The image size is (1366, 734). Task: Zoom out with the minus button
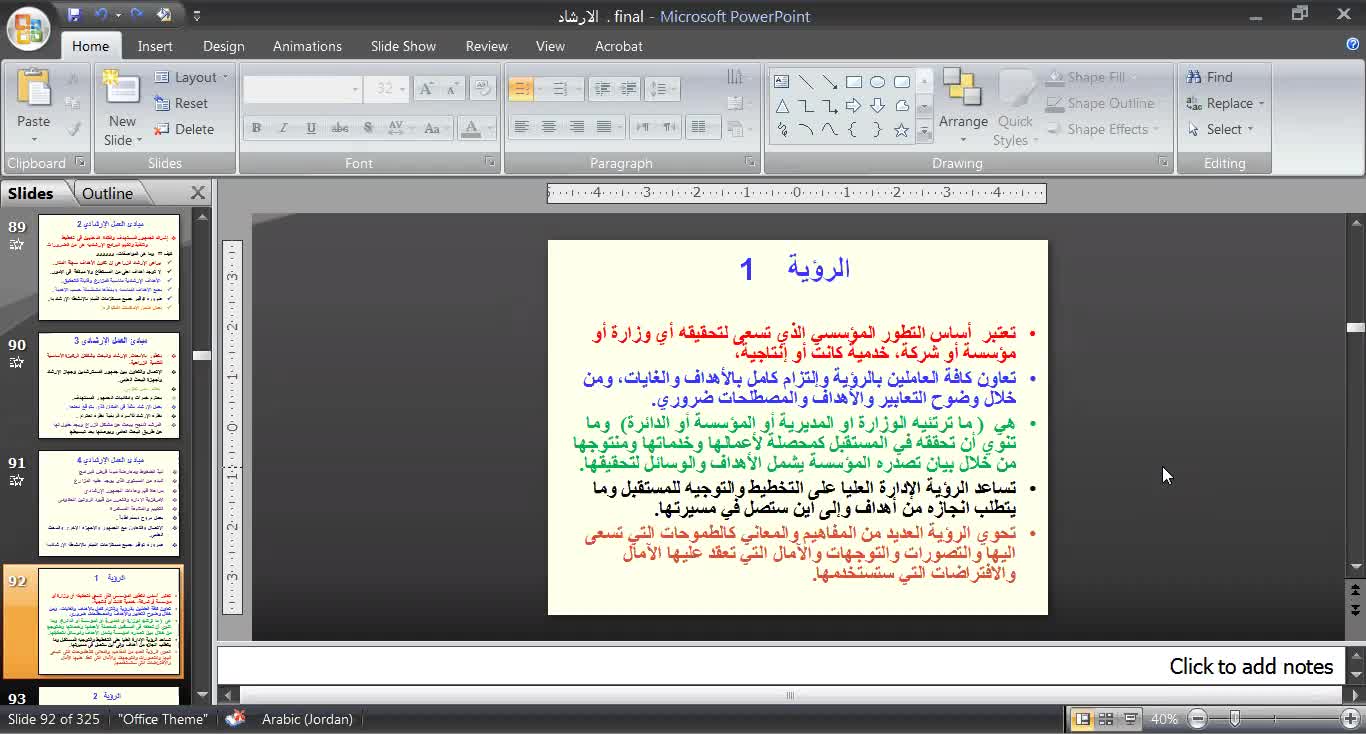1198,719
